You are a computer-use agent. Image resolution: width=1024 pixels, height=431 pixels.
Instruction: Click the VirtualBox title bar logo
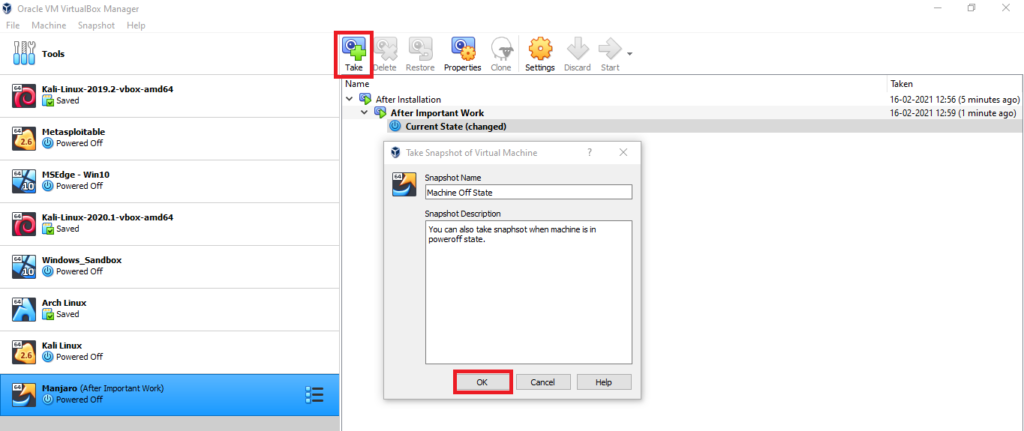[x=8, y=8]
